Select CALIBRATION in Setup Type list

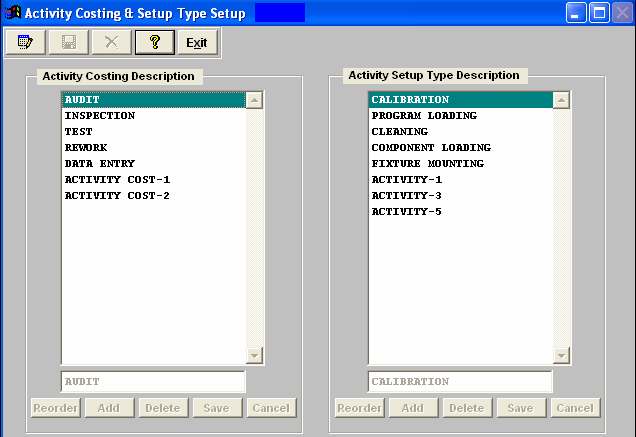461,100
